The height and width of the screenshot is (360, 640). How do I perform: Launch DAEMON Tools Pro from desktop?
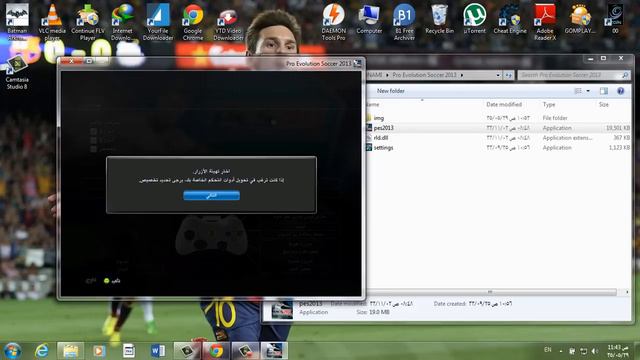pos(333,22)
